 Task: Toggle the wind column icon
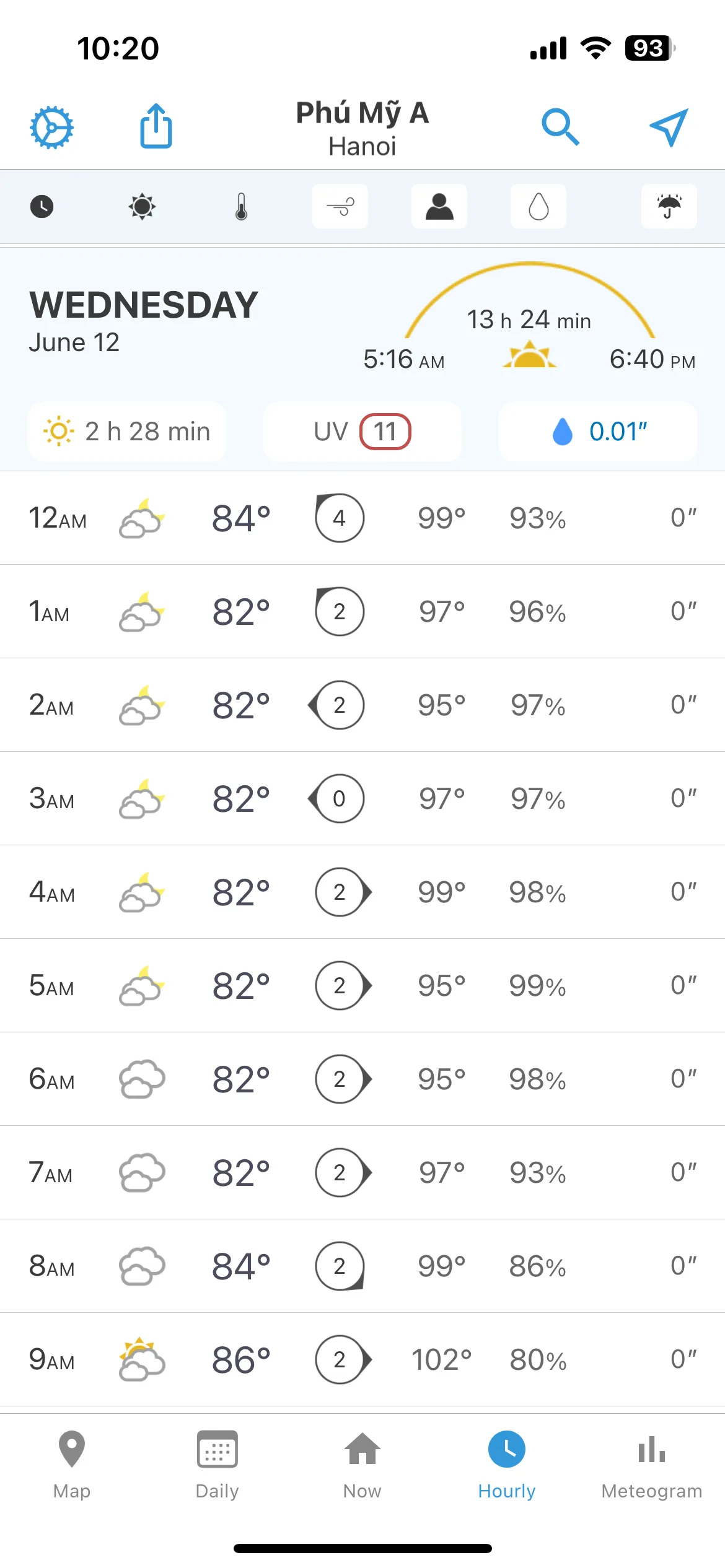coord(340,206)
